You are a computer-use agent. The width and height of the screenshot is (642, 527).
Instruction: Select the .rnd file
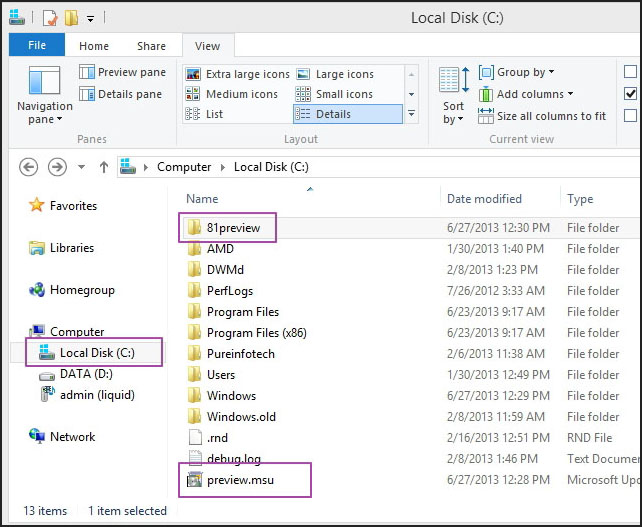pos(208,438)
